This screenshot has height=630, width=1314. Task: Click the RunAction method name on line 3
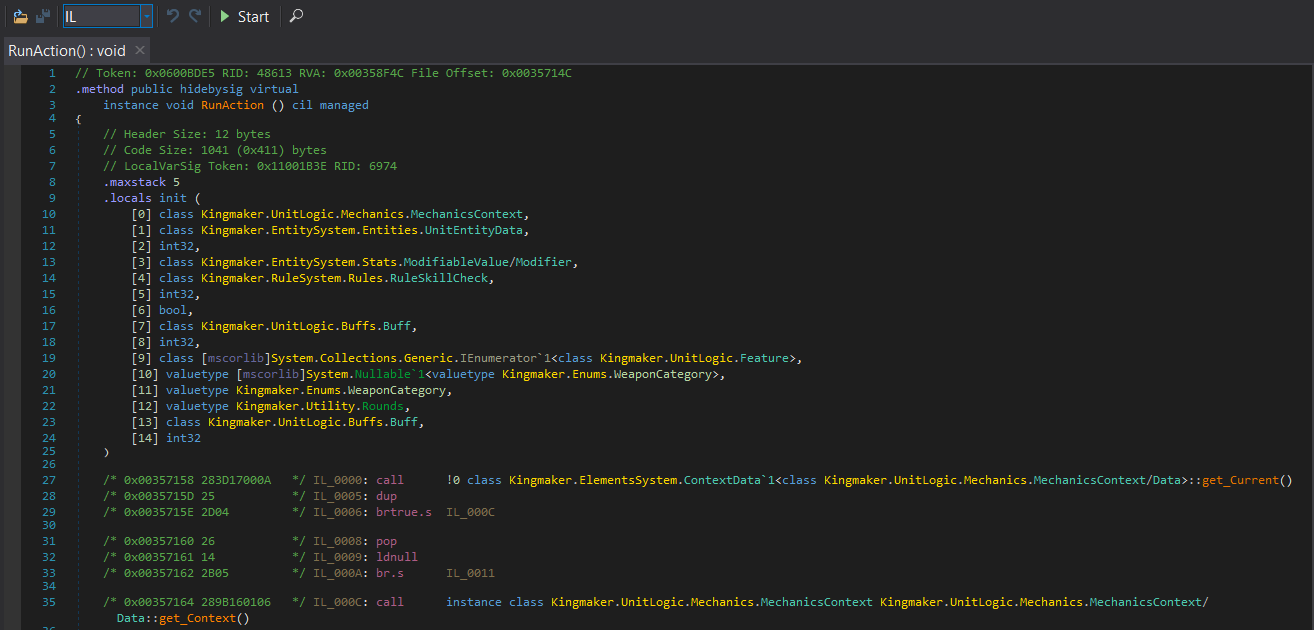point(233,105)
